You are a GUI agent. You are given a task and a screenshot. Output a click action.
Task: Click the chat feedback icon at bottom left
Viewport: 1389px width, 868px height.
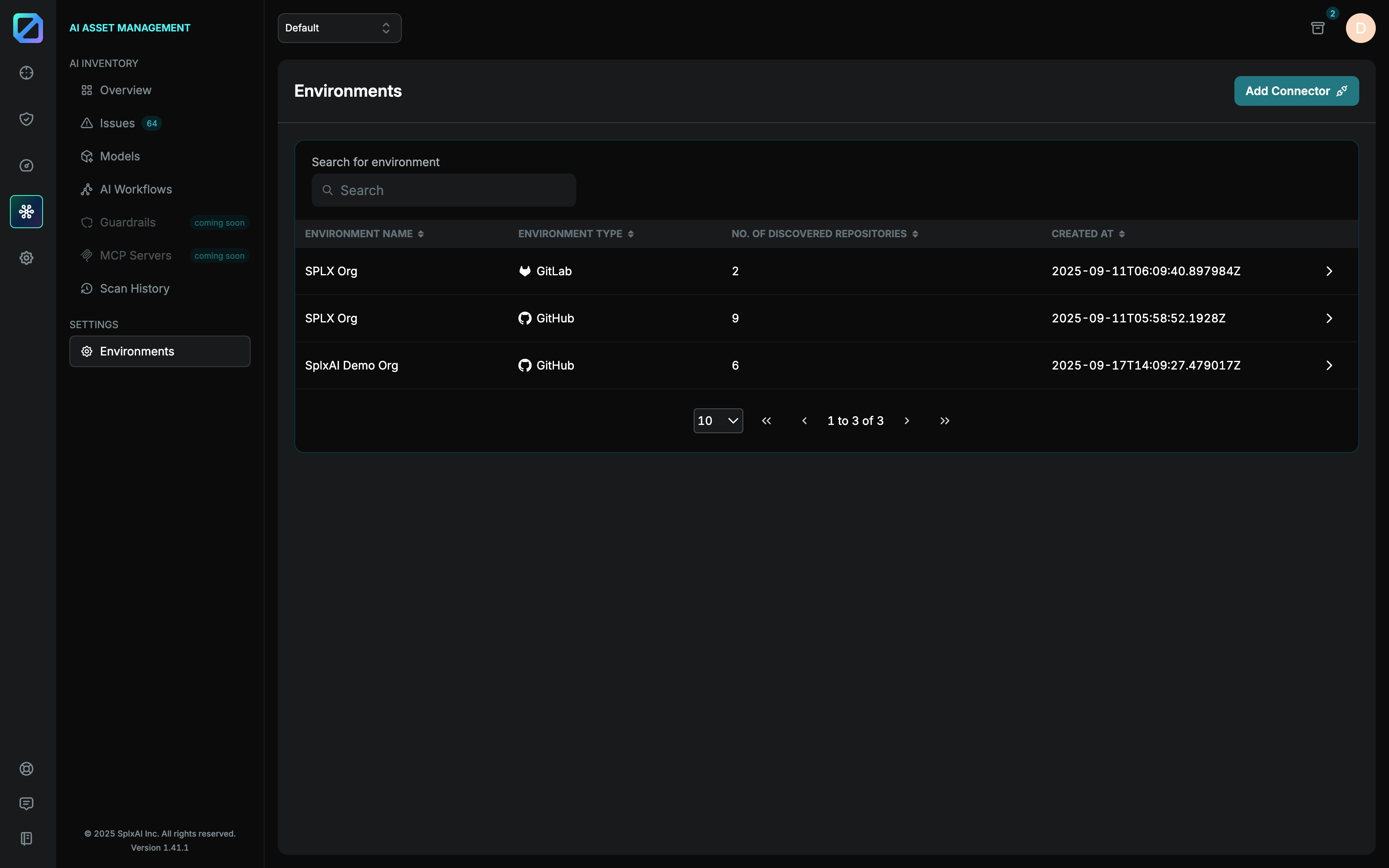coord(26,803)
